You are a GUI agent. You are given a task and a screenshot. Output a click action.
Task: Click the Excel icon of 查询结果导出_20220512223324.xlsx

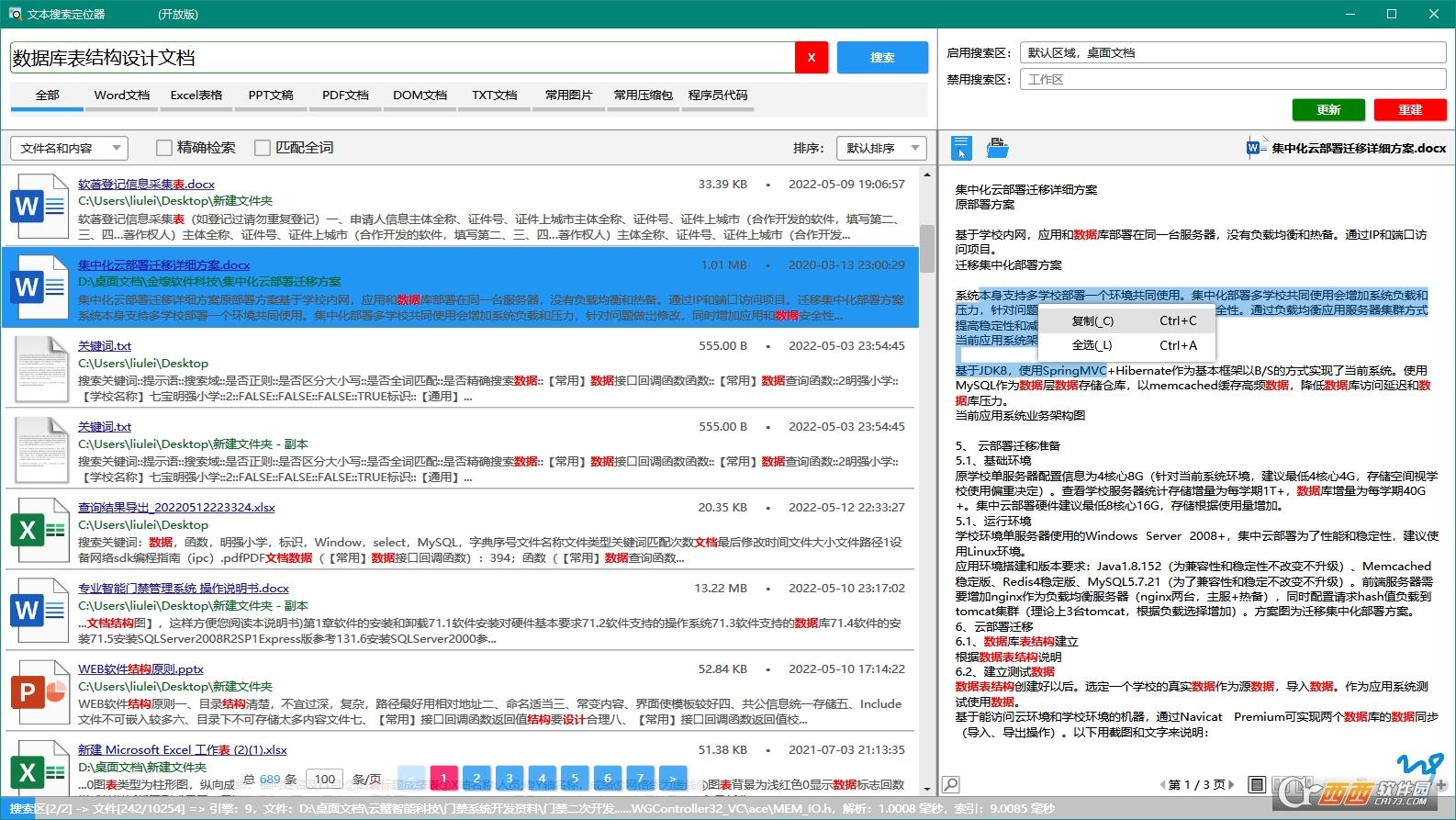pos(39,530)
